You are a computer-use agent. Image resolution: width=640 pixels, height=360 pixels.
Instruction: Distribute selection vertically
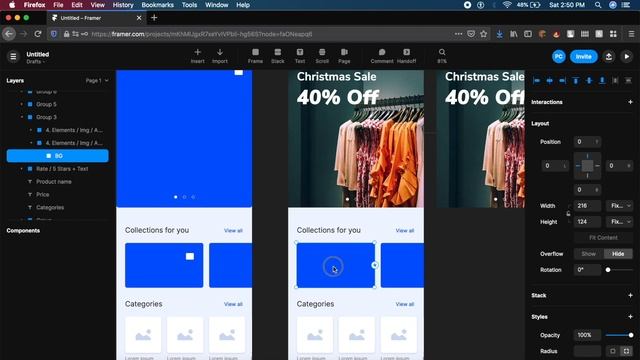(x=628, y=81)
